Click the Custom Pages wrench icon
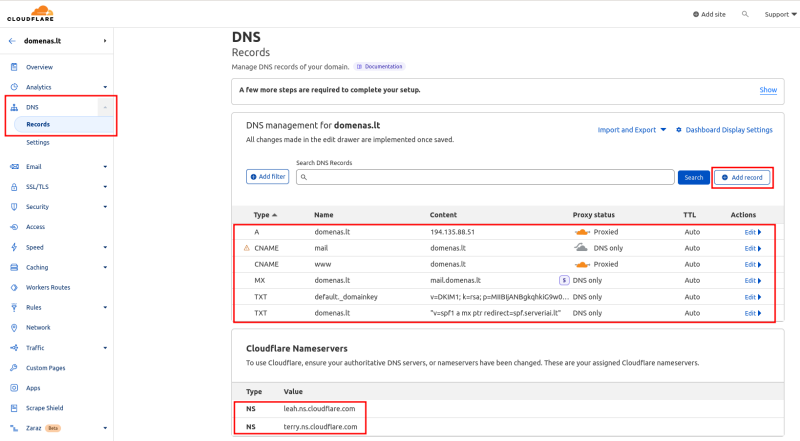The height and width of the screenshot is (441, 800). click(x=14, y=368)
